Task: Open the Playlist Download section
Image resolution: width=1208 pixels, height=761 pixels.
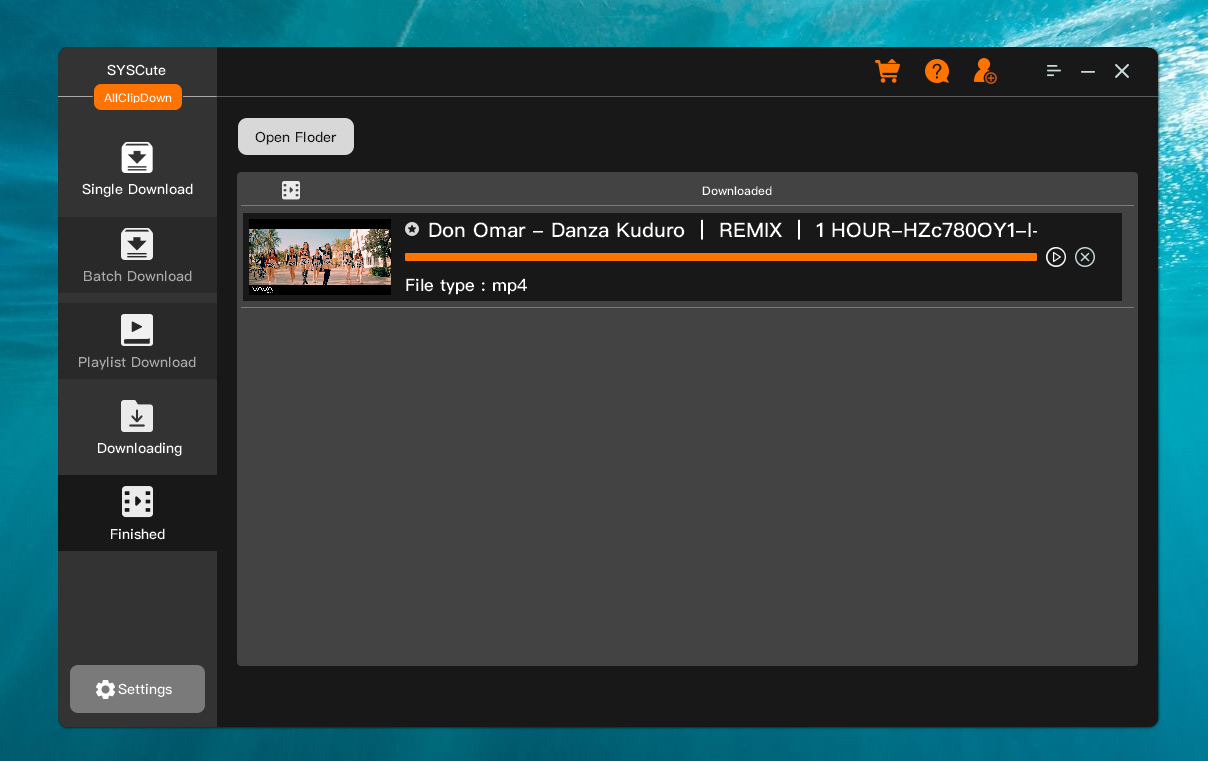Action: (137, 342)
